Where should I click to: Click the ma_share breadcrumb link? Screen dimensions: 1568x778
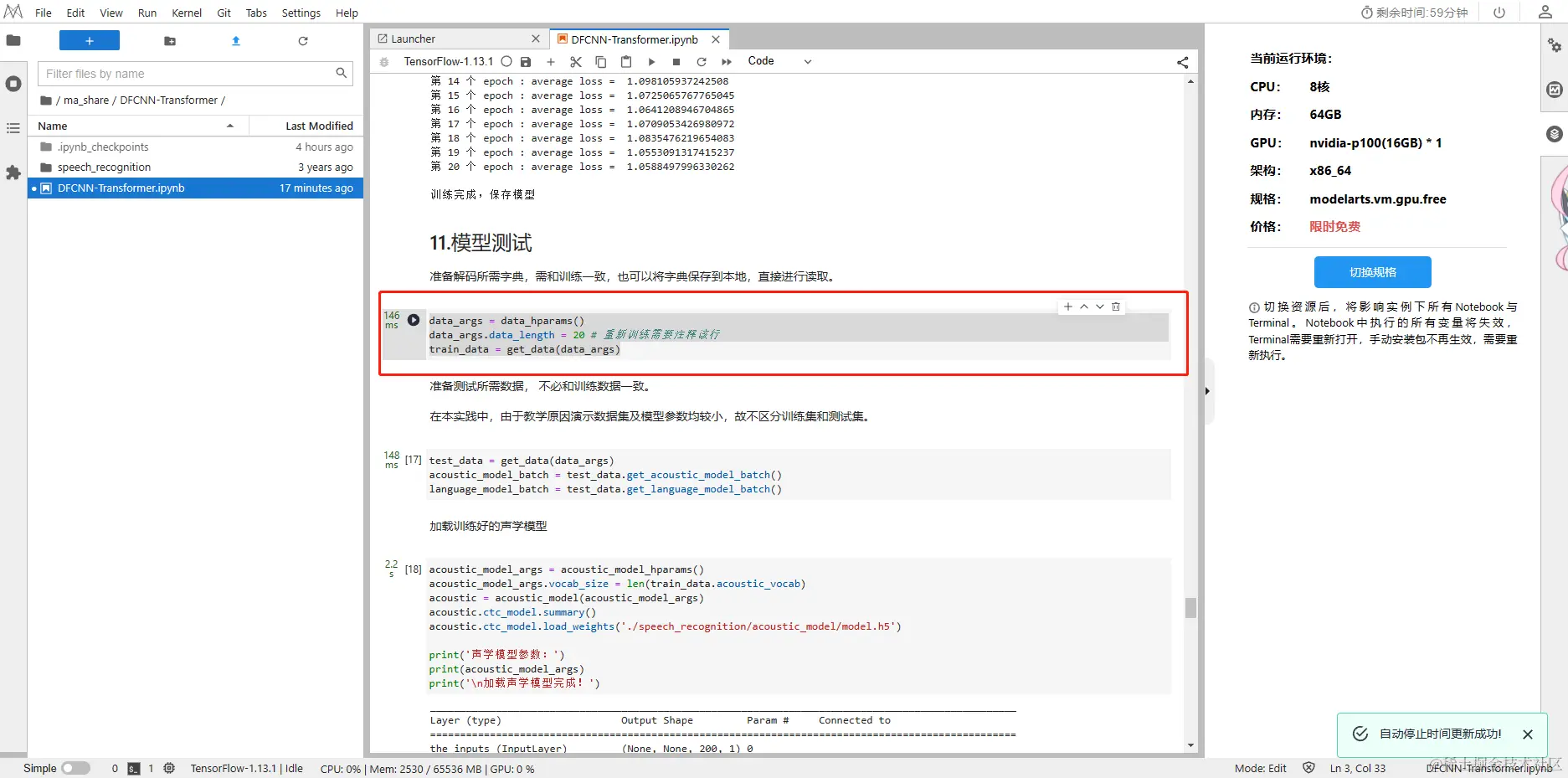[x=86, y=100]
